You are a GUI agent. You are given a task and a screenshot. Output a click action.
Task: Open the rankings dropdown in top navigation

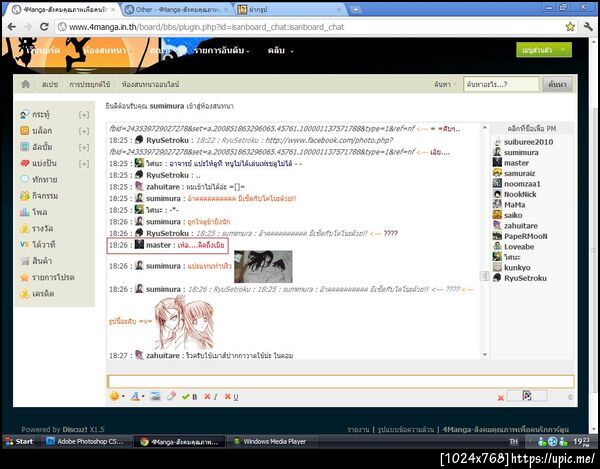(x=221, y=50)
